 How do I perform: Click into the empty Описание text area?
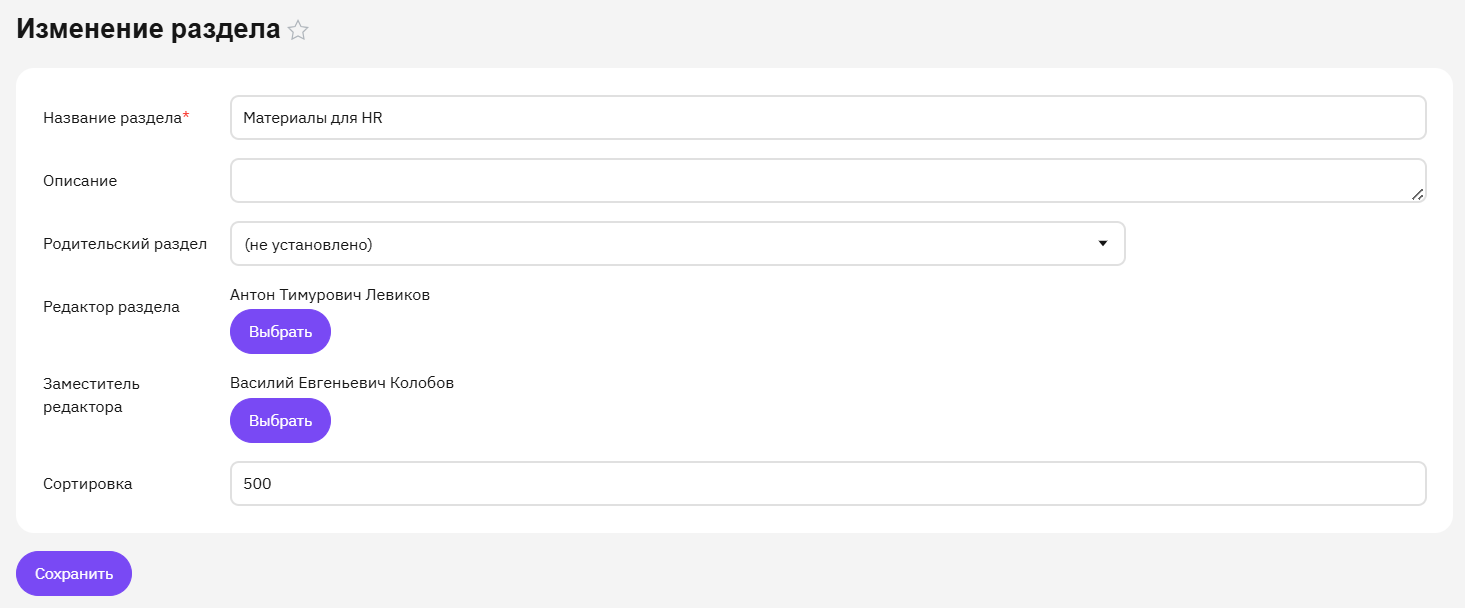point(828,181)
